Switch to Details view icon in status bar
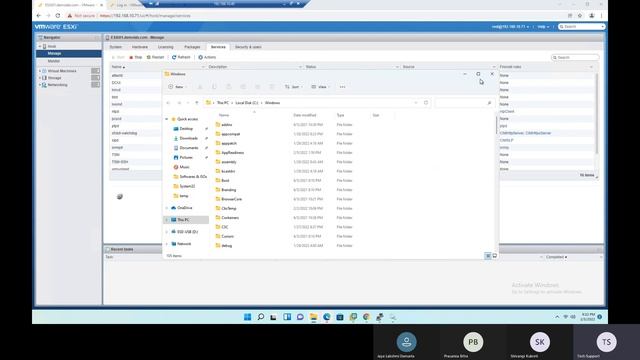 coord(488,256)
